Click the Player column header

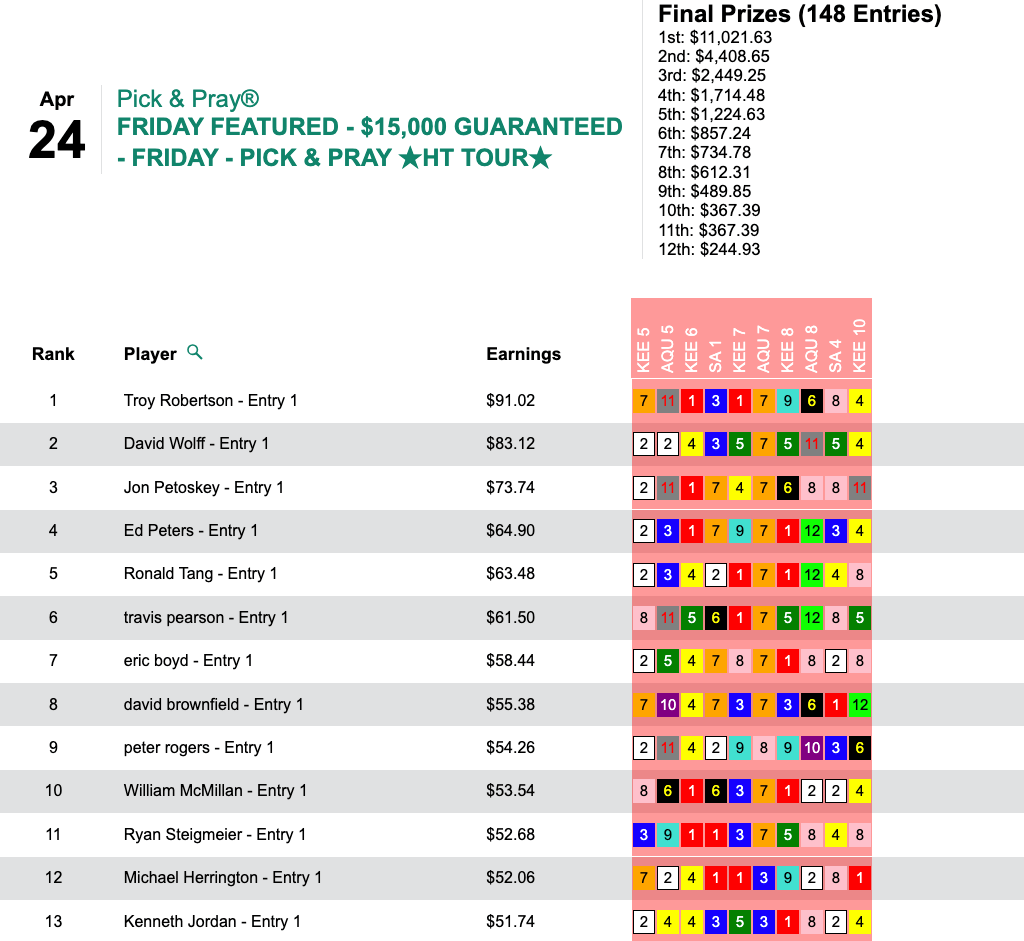coord(149,354)
